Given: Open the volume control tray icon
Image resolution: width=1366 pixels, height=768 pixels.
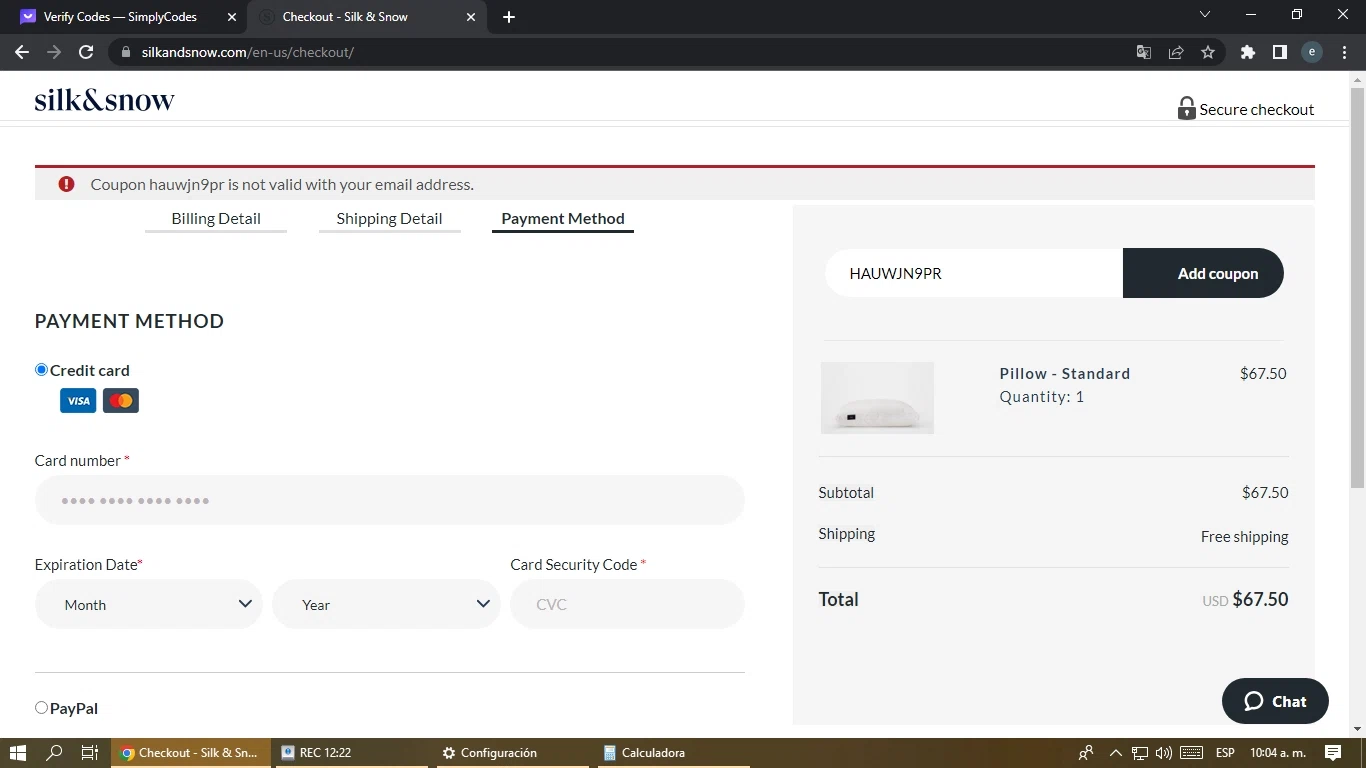Looking at the screenshot, I should click(1163, 753).
